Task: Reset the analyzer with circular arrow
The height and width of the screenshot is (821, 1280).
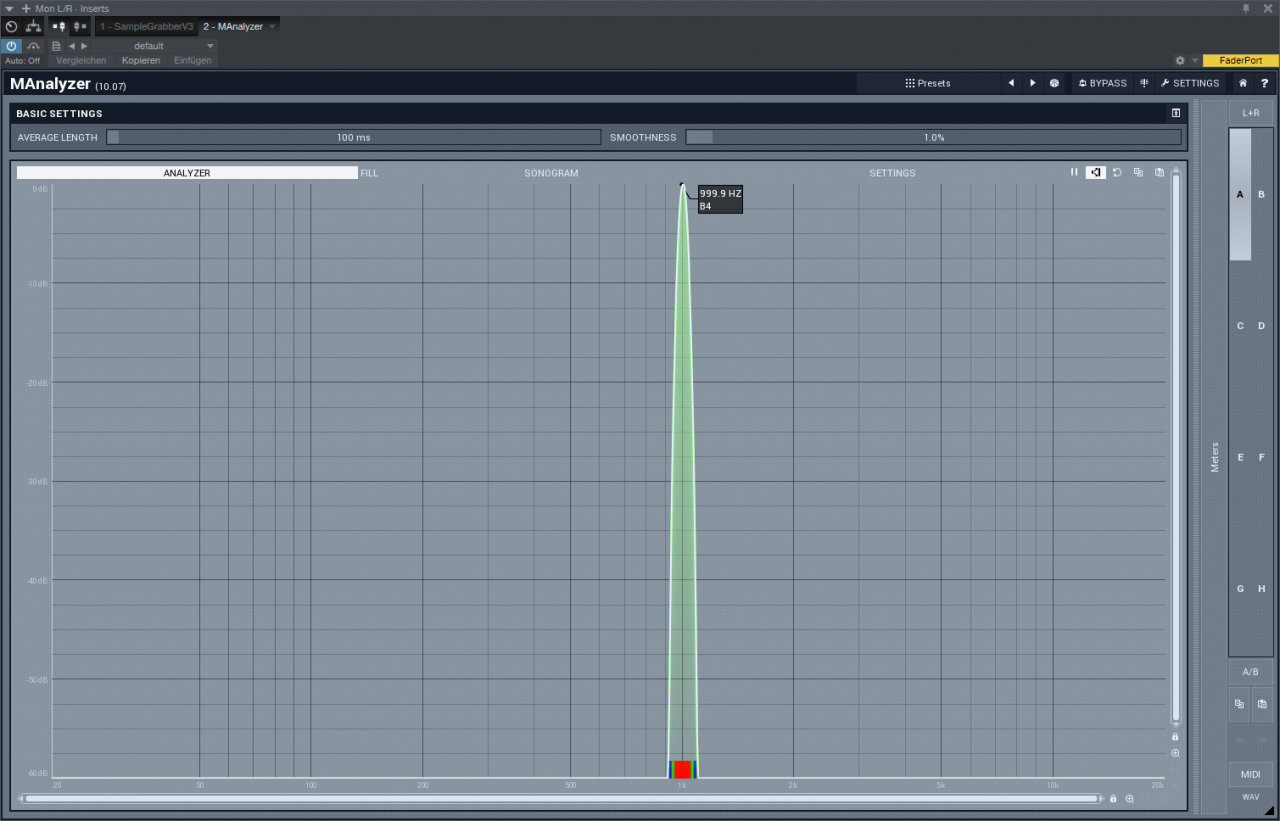Action: (1117, 172)
